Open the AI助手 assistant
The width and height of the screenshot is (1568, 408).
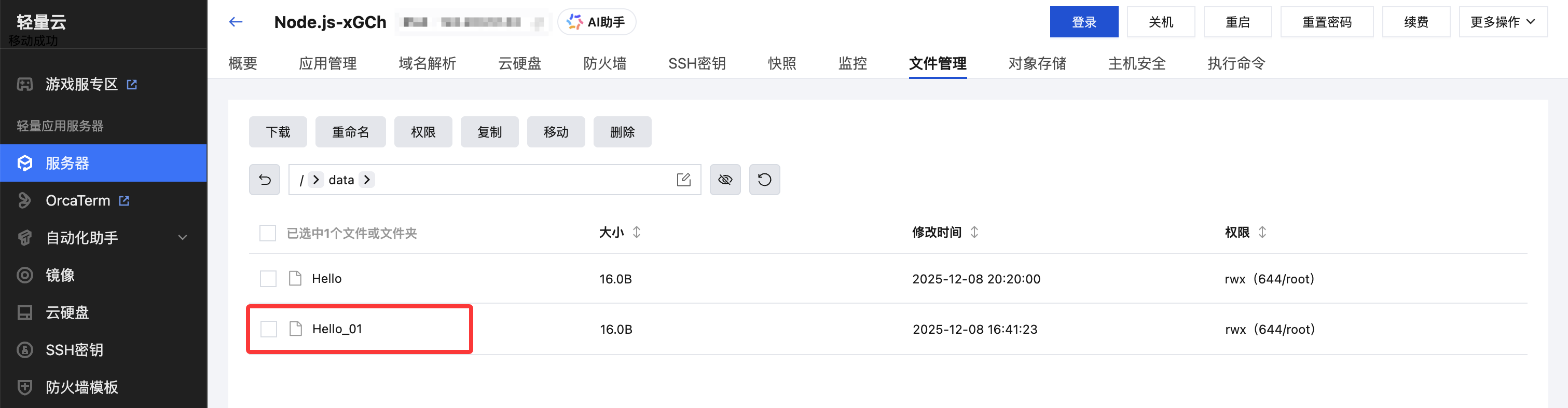pyautogui.click(x=597, y=22)
